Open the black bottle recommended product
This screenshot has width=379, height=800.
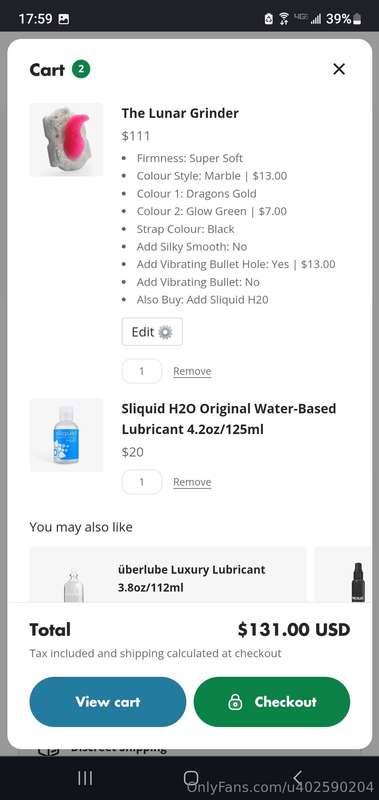click(358, 582)
